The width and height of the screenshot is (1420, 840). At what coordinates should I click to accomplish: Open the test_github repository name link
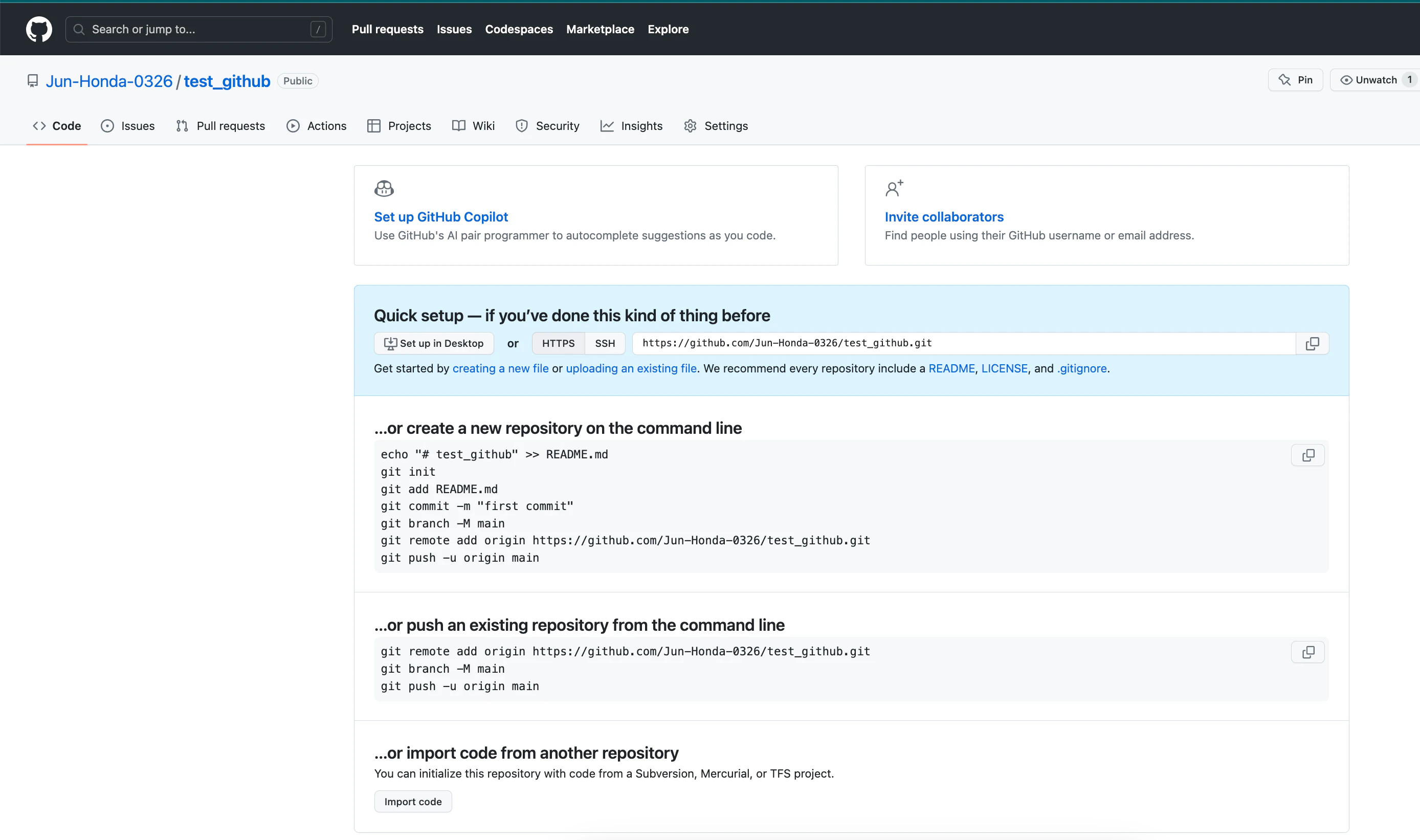click(x=227, y=81)
